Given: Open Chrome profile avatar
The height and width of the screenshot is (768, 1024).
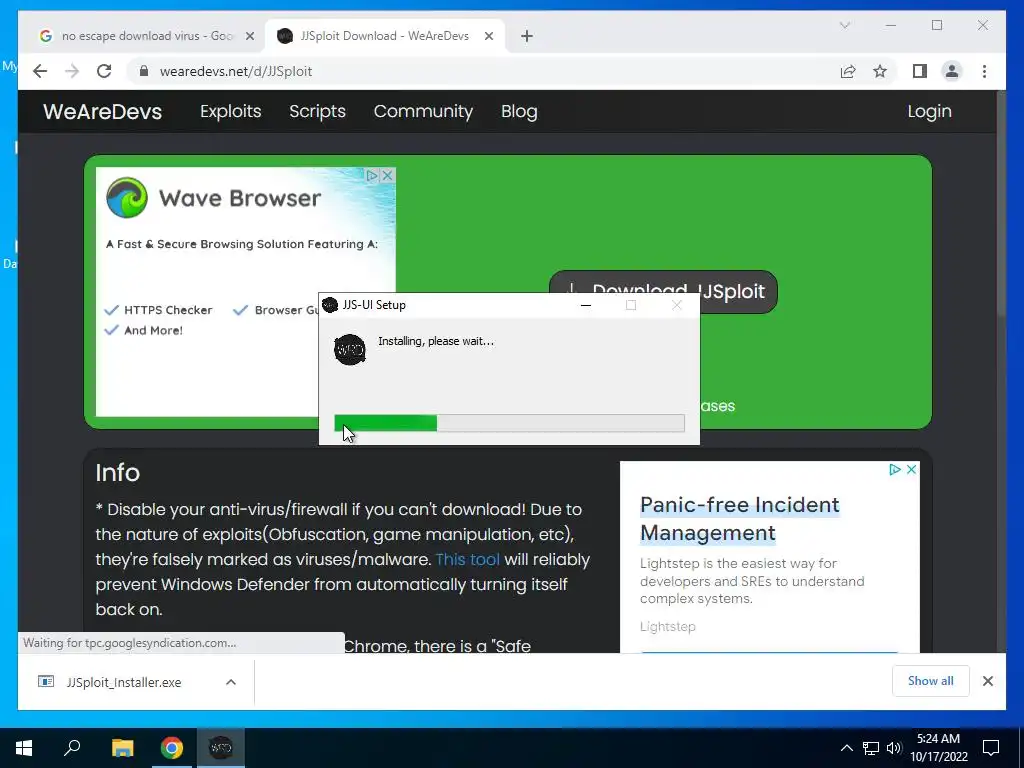Looking at the screenshot, I should coord(952,71).
